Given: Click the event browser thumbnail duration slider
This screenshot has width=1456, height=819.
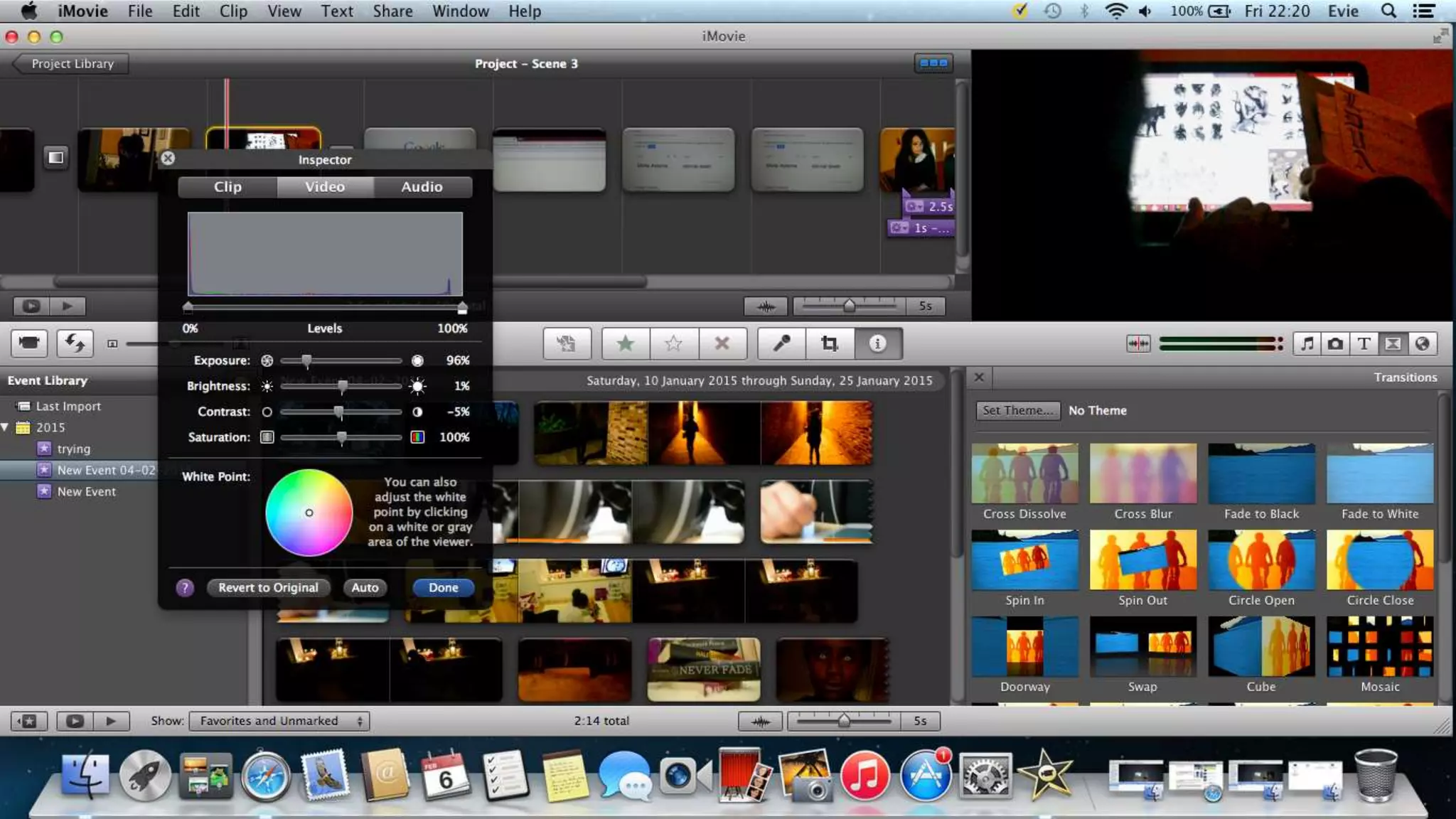Looking at the screenshot, I should pos(844,721).
